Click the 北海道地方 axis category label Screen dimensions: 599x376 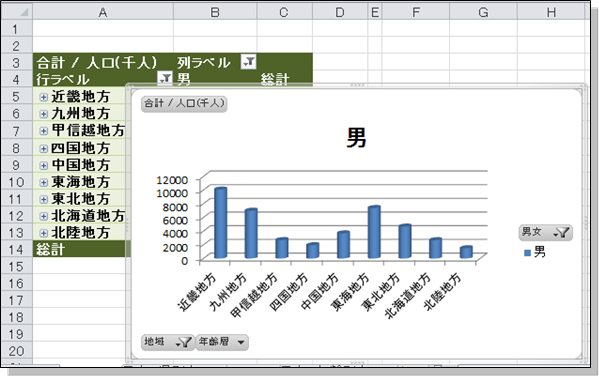[407, 295]
